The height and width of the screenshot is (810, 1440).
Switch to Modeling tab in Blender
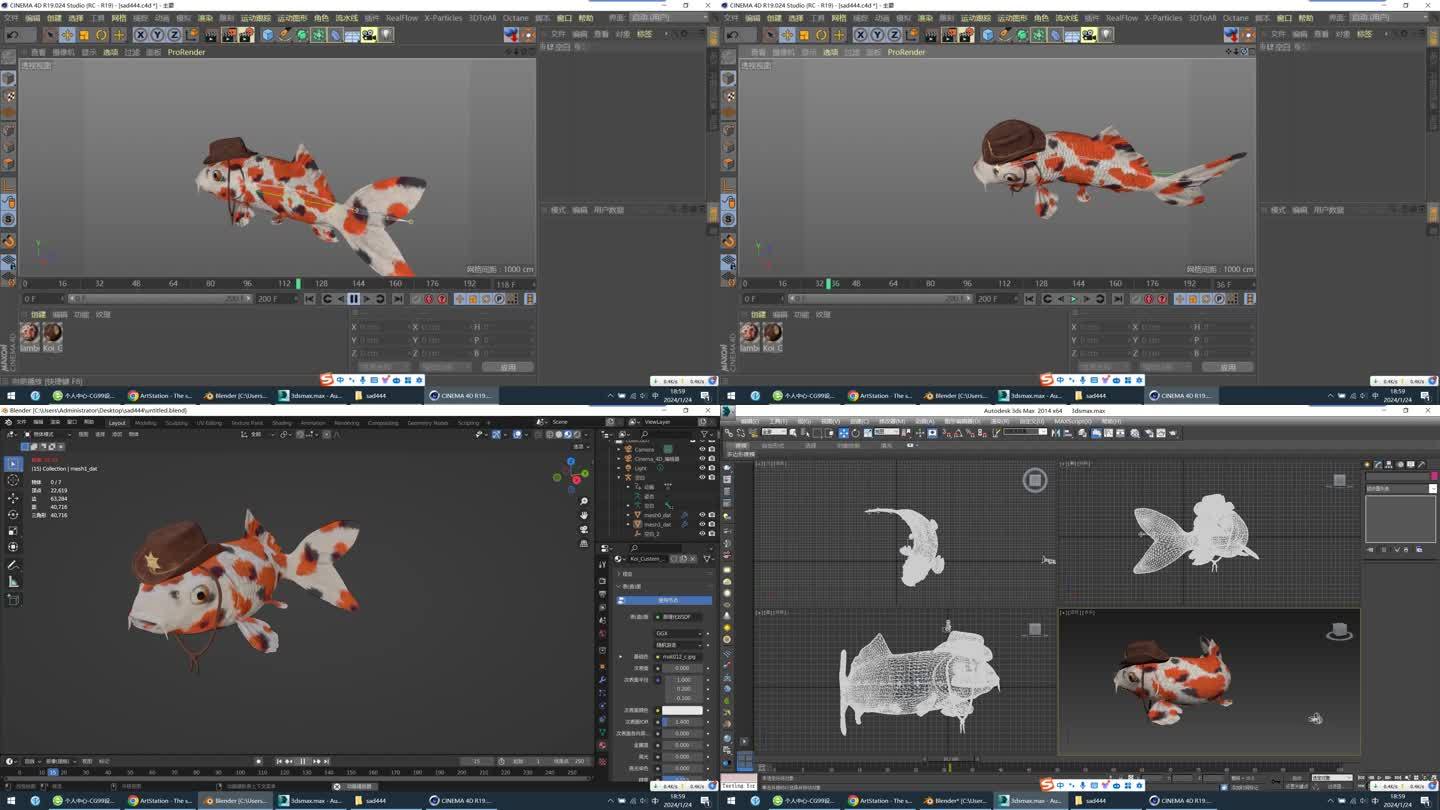(146, 423)
